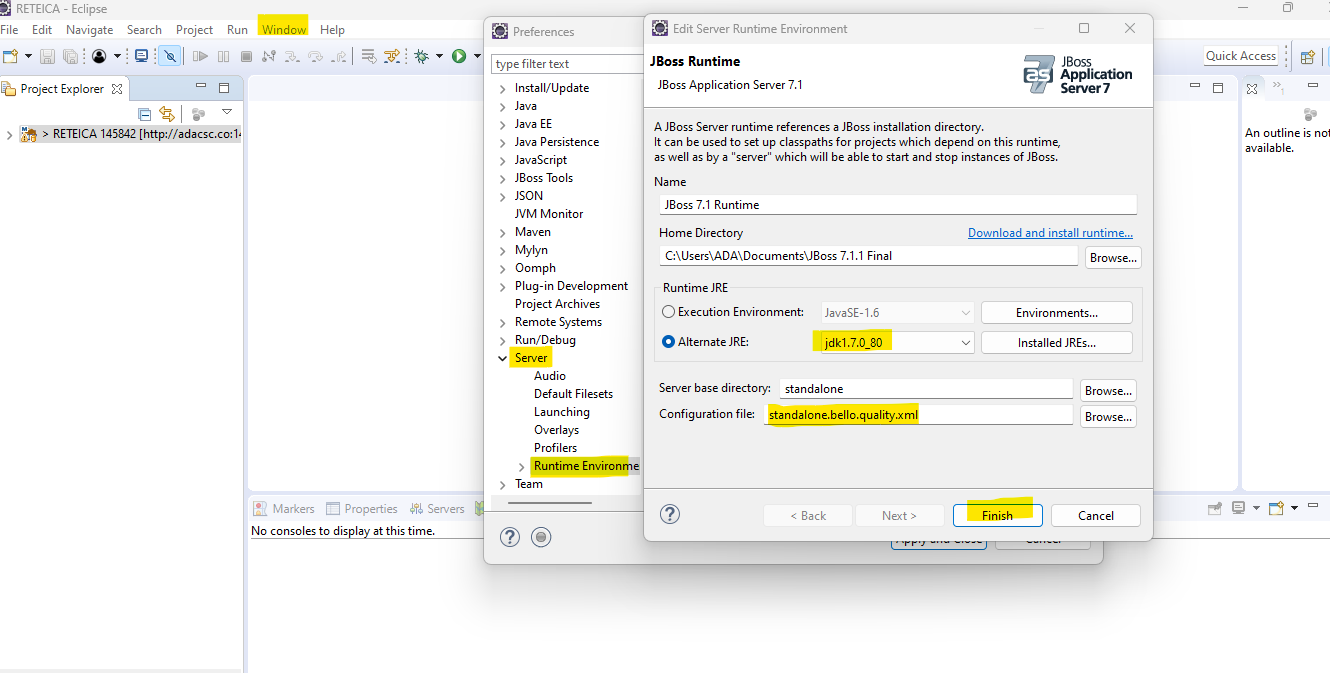The width and height of the screenshot is (1330, 673).
Task: Click Collapse All in Project Explorer
Action: 144,114
